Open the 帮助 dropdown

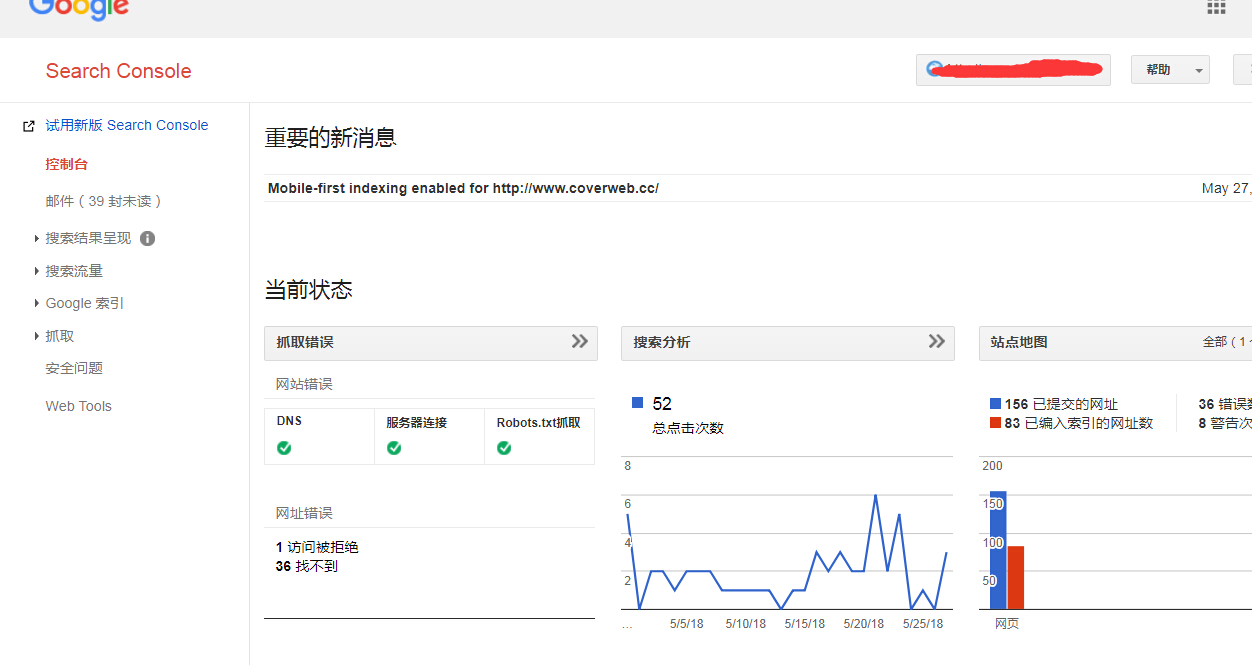coord(1170,70)
